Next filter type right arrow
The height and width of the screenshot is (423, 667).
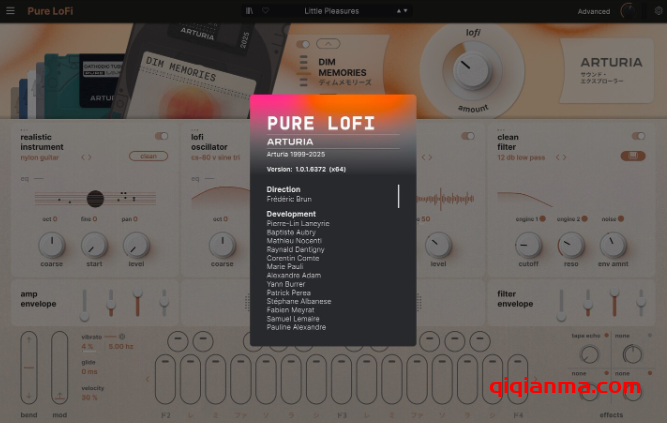coord(564,157)
